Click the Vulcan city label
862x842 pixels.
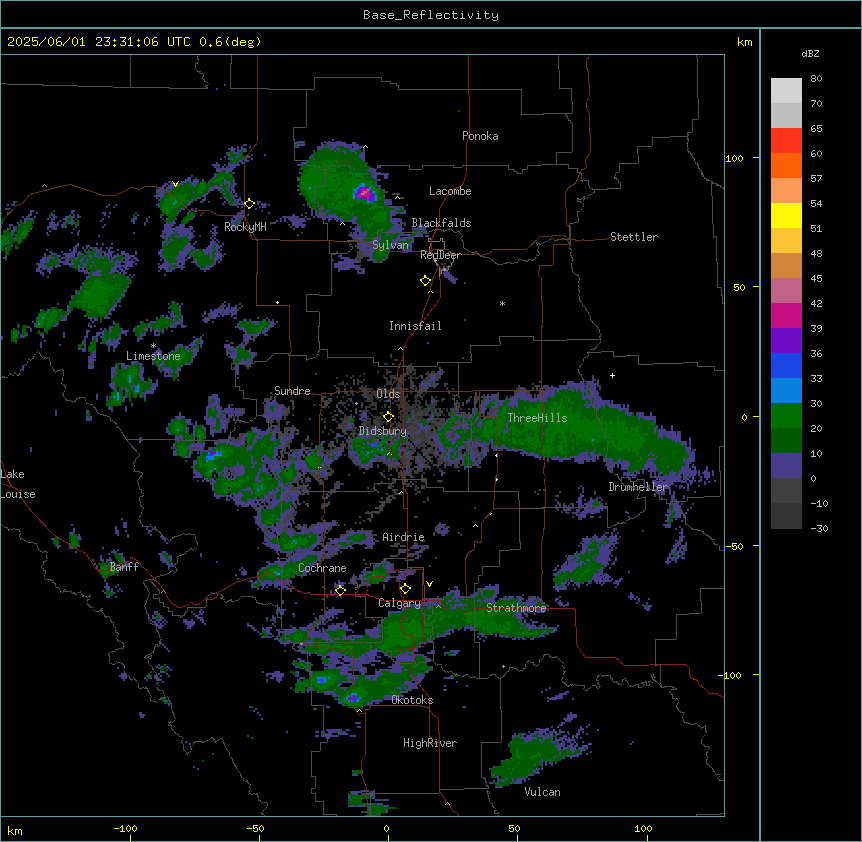pyautogui.click(x=542, y=792)
